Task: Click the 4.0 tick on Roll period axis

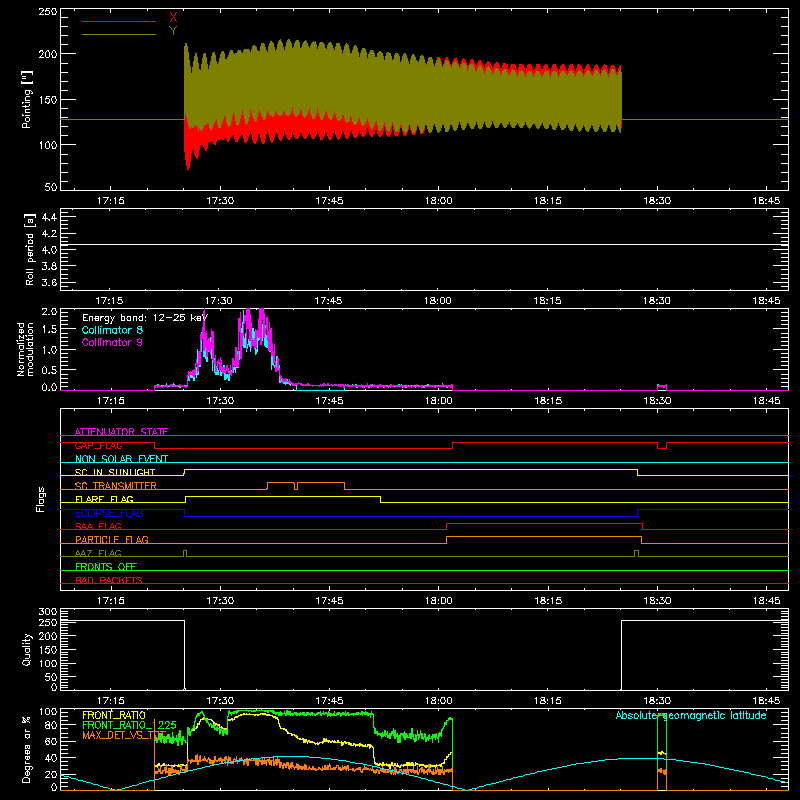Action: click(x=49, y=250)
